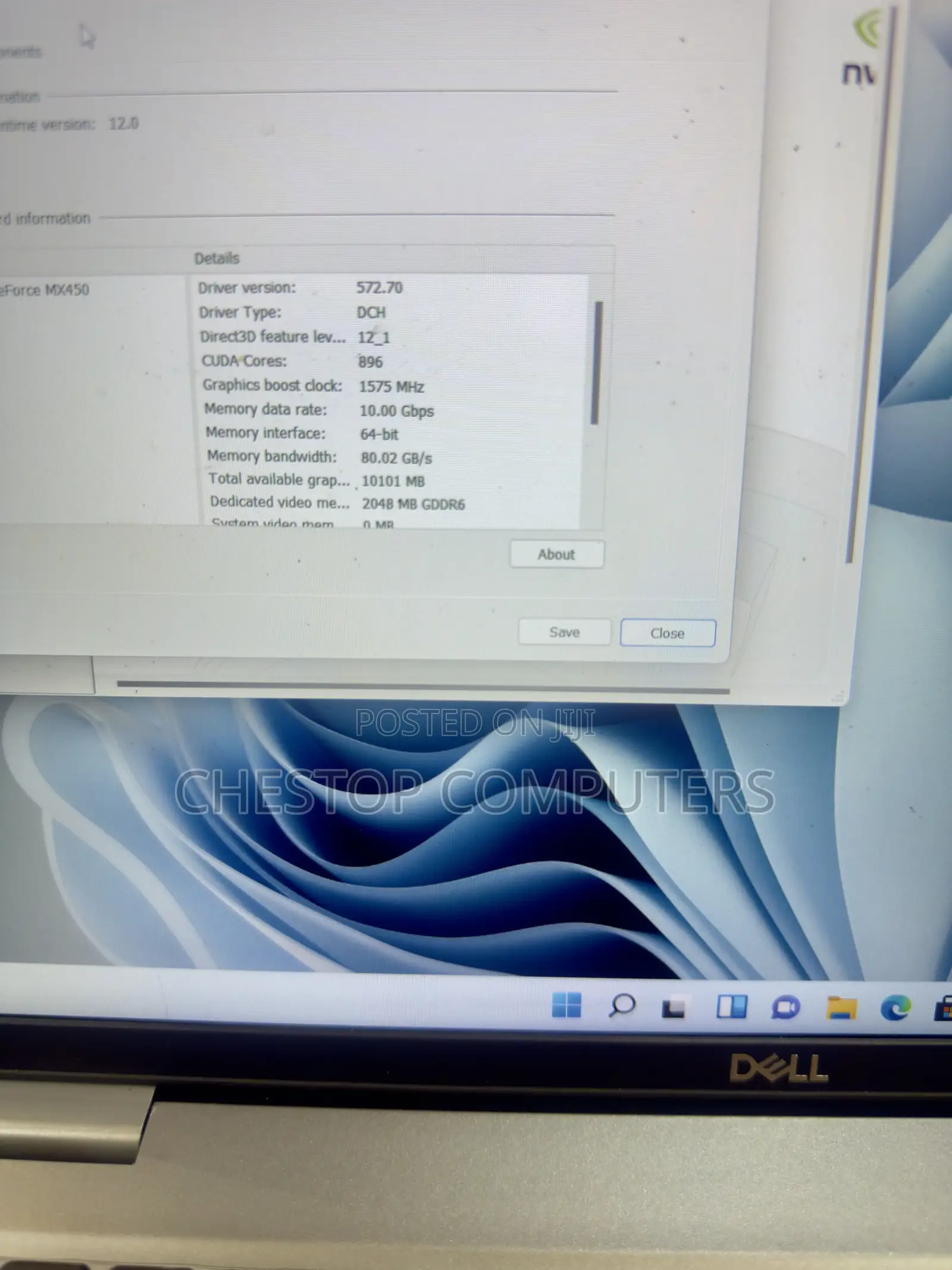This screenshot has height=1270, width=952.
Task: Click the Details column header
Action: point(217,259)
